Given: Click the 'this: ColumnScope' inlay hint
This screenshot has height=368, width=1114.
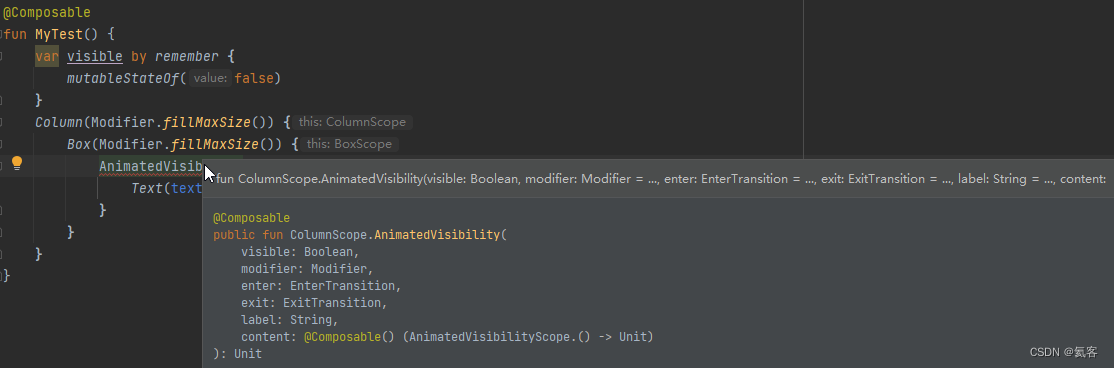Looking at the screenshot, I should click(x=352, y=122).
